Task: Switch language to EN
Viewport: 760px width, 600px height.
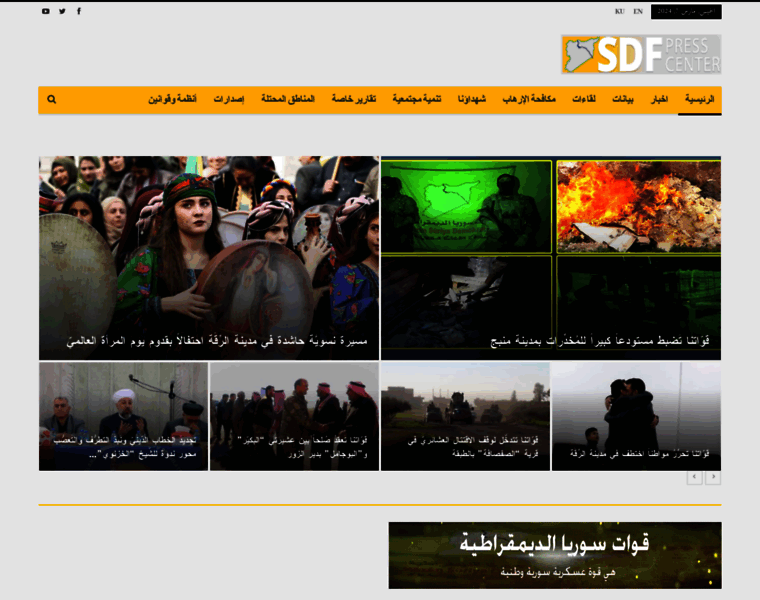Action: [638, 12]
